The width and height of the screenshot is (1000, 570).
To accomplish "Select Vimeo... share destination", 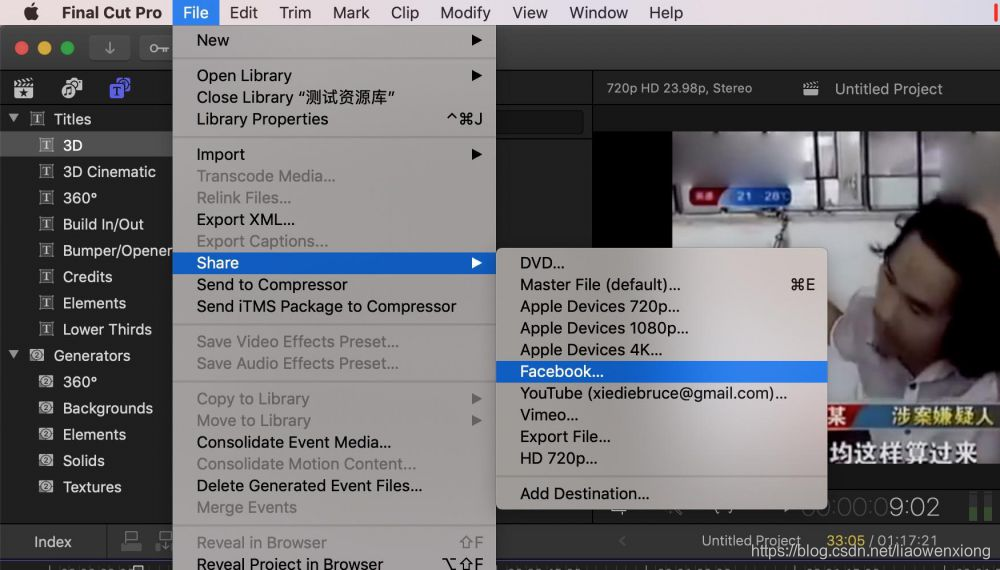I will coord(661,414).
